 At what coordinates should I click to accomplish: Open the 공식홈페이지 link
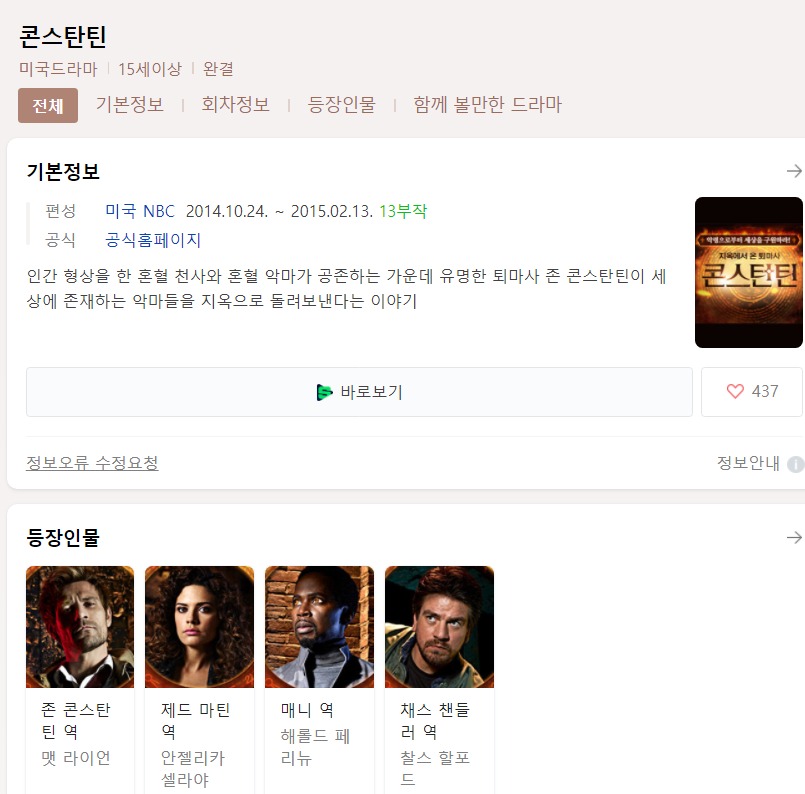[x=152, y=240]
